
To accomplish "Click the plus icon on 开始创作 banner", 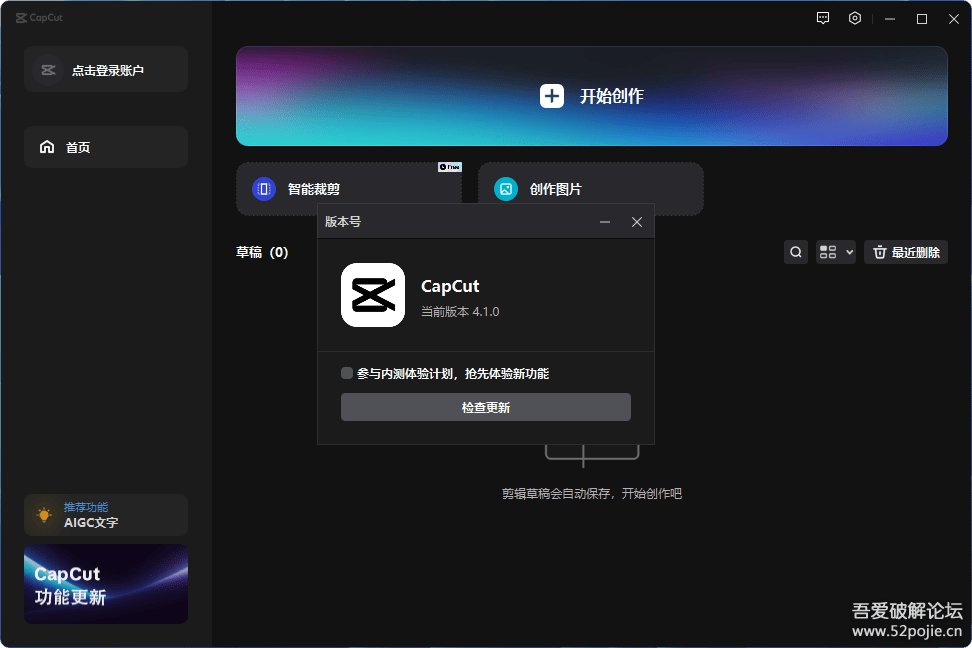I will point(552,96).
